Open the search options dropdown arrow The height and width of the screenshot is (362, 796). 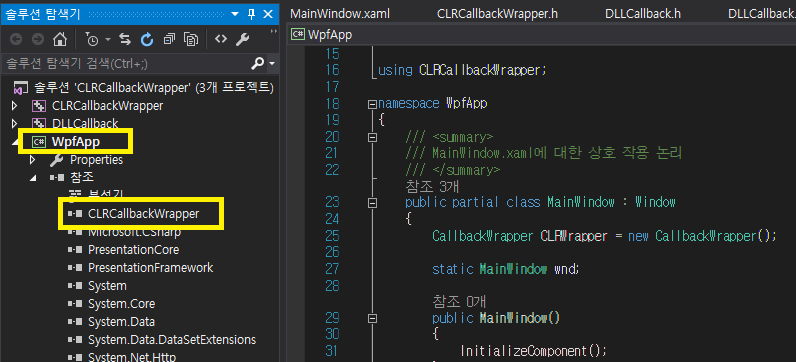[x=272, y=64]
